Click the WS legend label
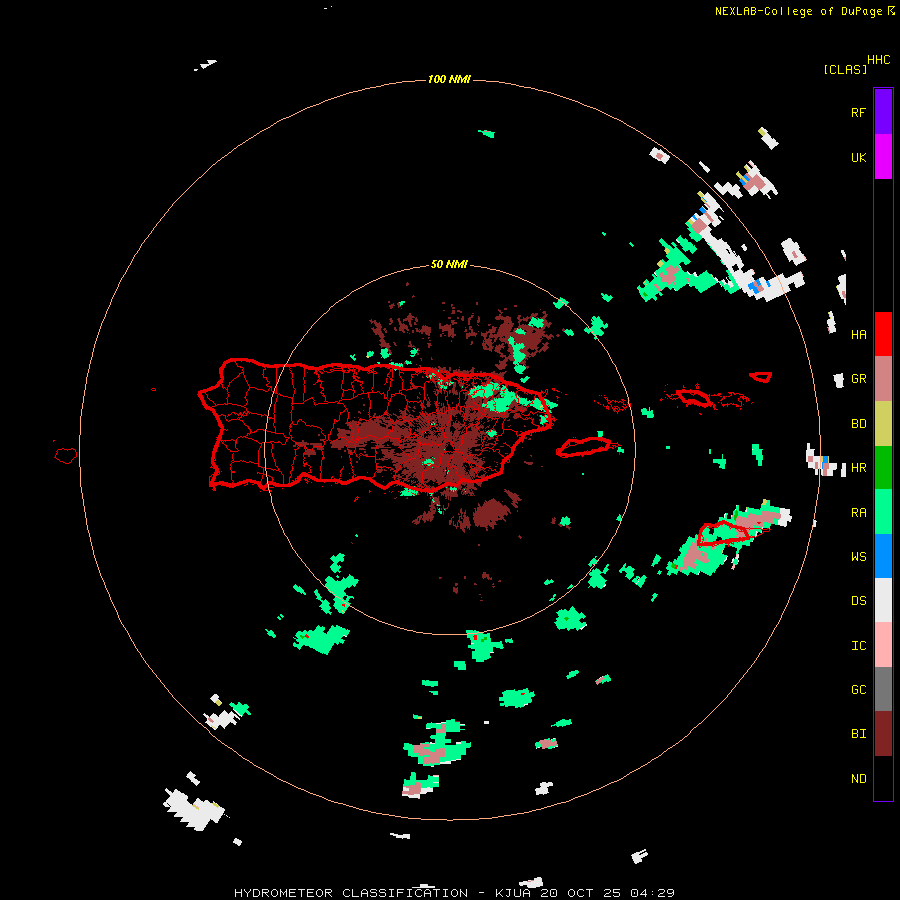This screenshot has height=900, width=900. pyautogui.click(x=858, y=556)
